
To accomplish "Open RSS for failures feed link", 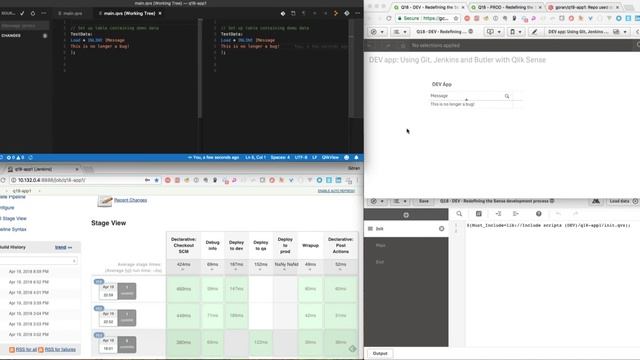I will 60,349.
